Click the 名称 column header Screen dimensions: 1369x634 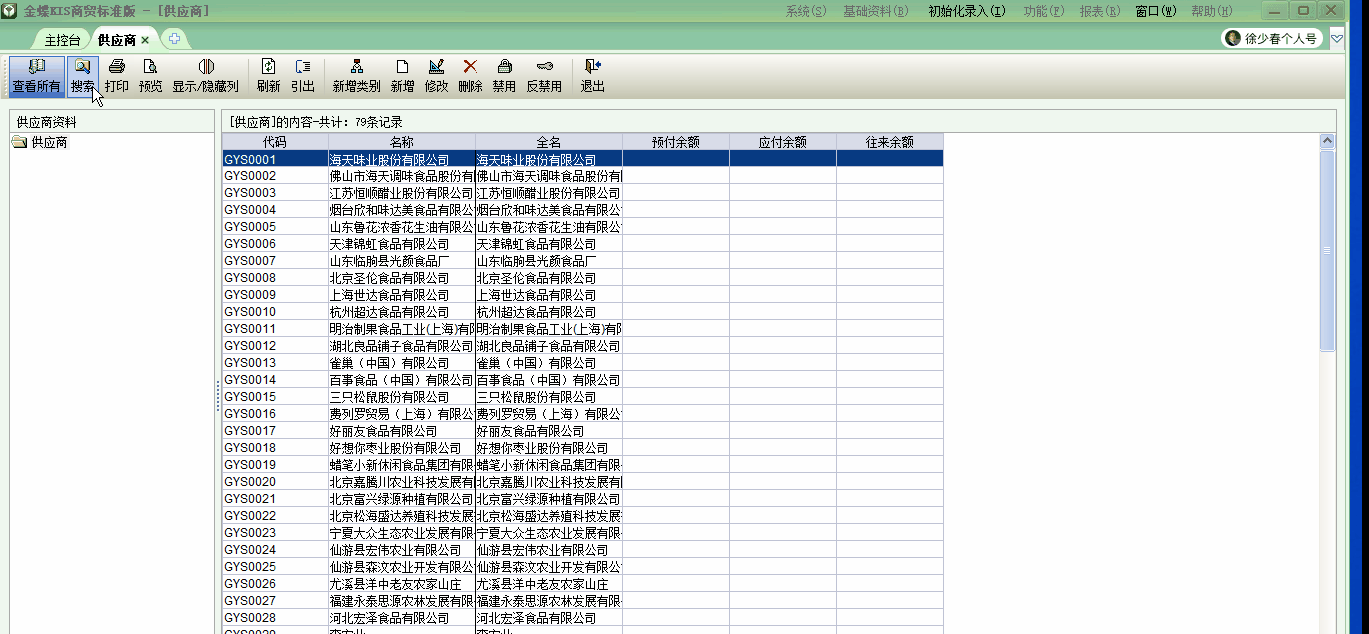point(401,142)
